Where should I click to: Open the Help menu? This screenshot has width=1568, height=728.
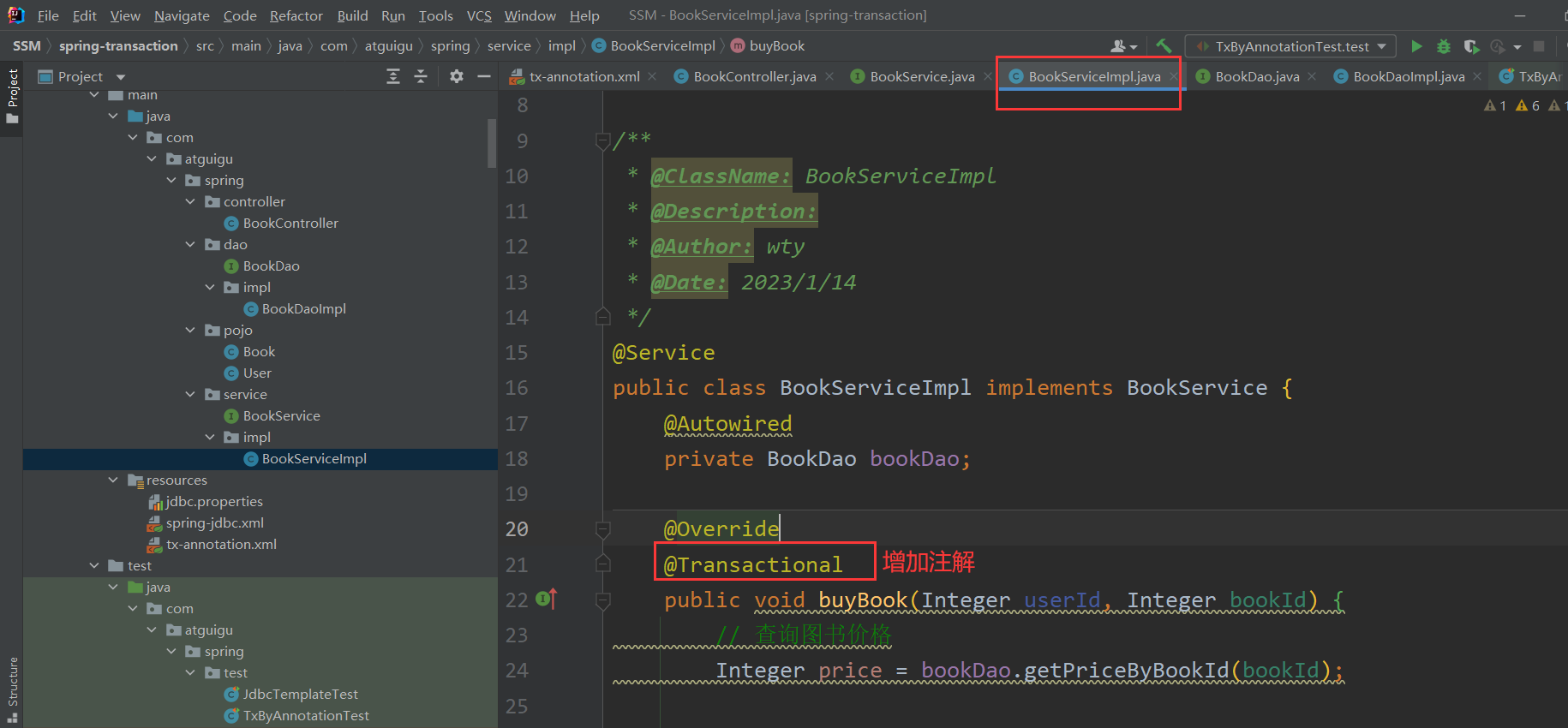(x=584, y=15)
